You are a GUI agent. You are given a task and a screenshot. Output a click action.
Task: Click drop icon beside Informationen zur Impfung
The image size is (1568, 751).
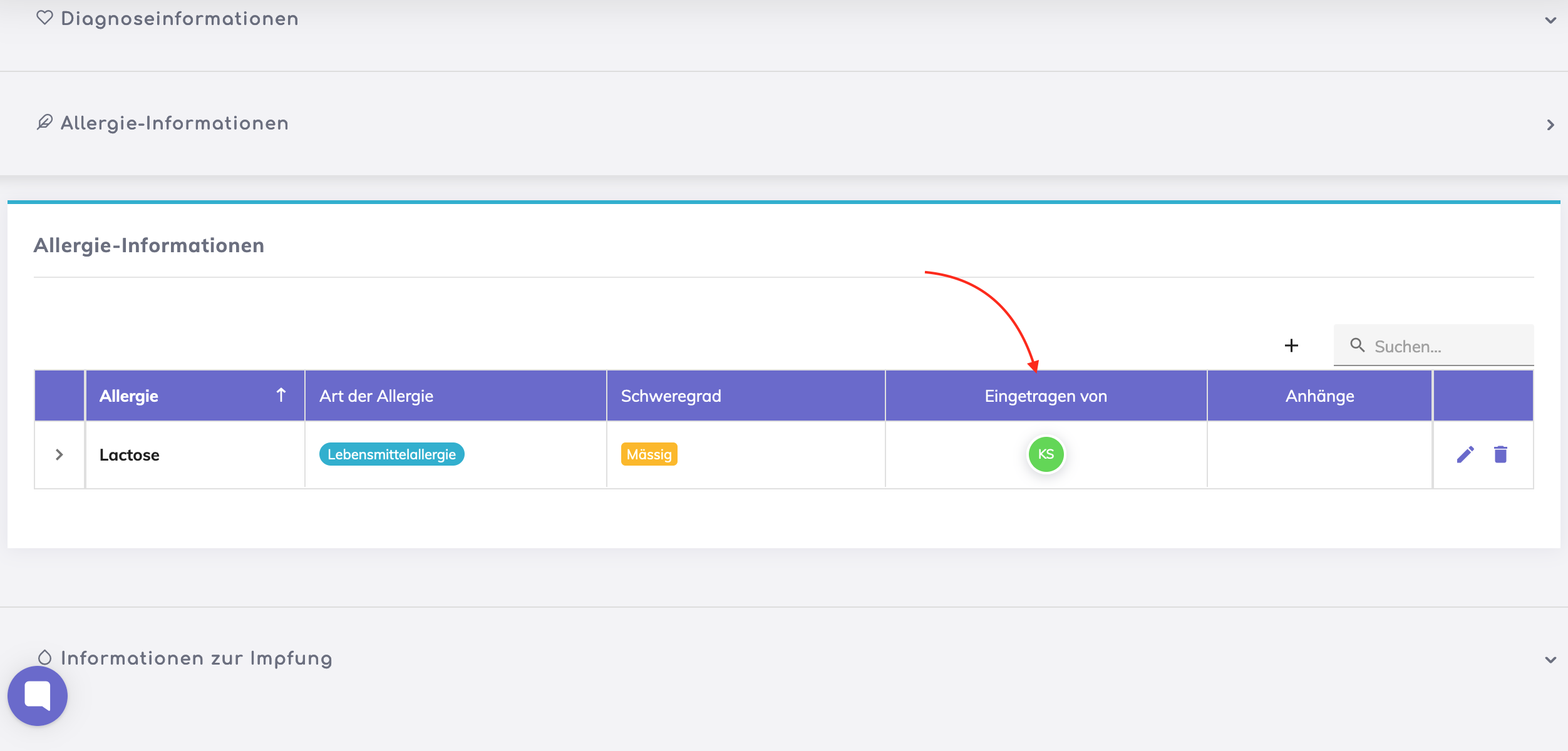pyautogui.click(x=44, y=657)
